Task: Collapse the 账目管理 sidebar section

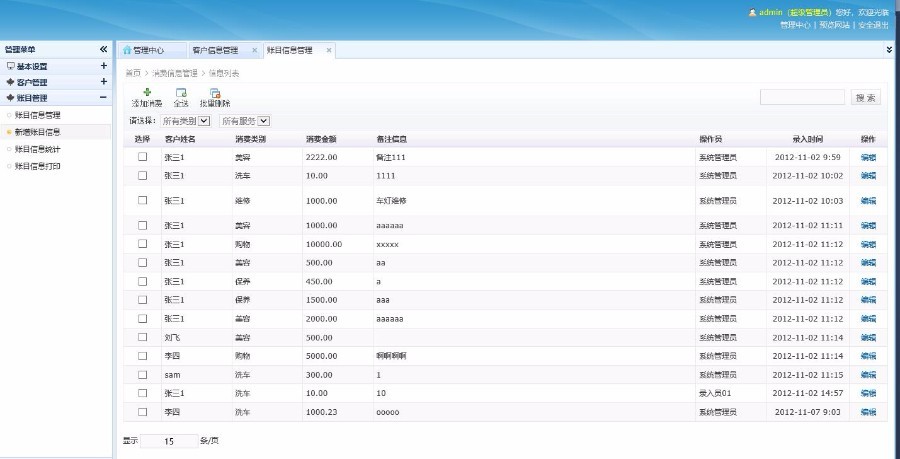Action: (103, 98)
